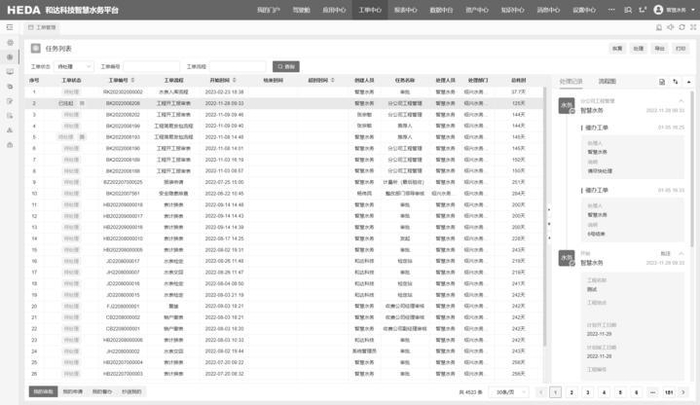Open the 工单状态 待处理 dropdown
The width and height of the screenshot is (700, 405).
tap(74, 67)
